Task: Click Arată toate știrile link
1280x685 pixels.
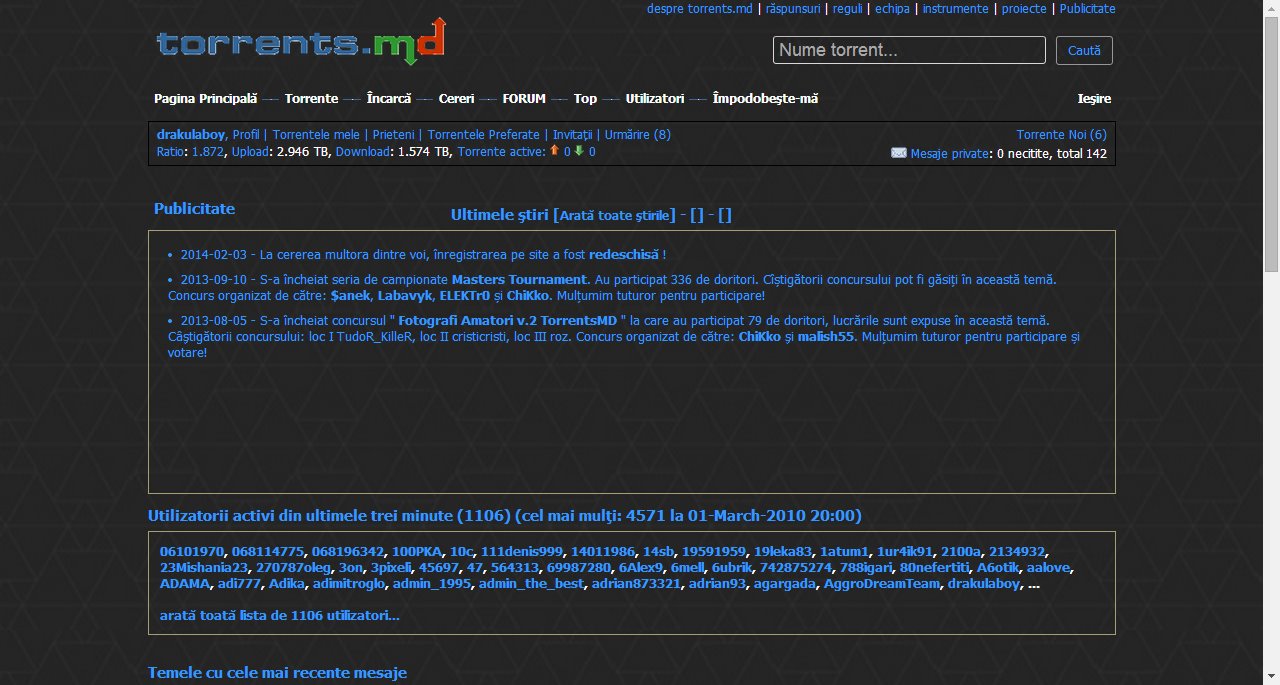Action: pyautogui.click(x=614, y=215)
